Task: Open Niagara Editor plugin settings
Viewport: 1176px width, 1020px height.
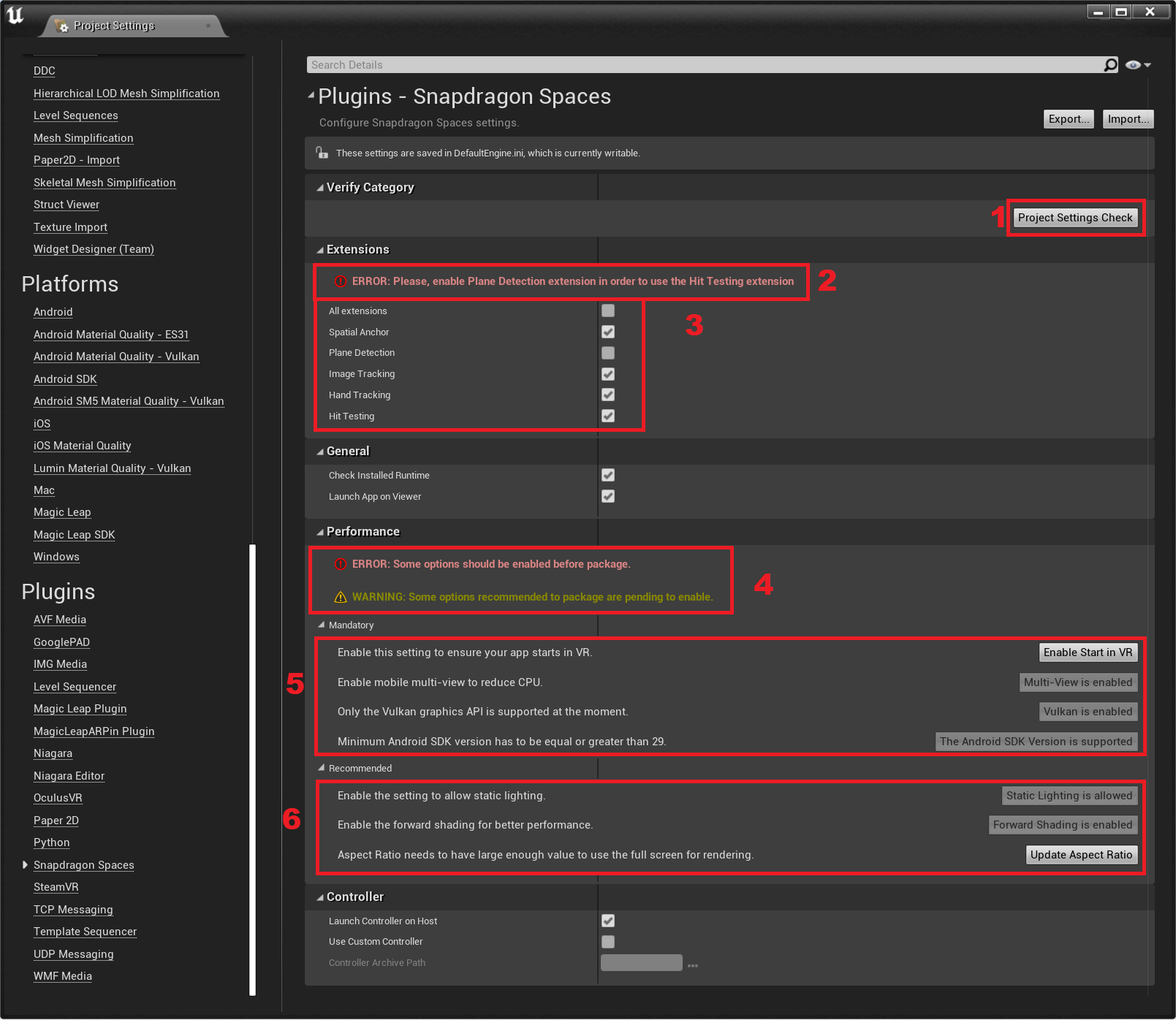Action: point(69,776)
